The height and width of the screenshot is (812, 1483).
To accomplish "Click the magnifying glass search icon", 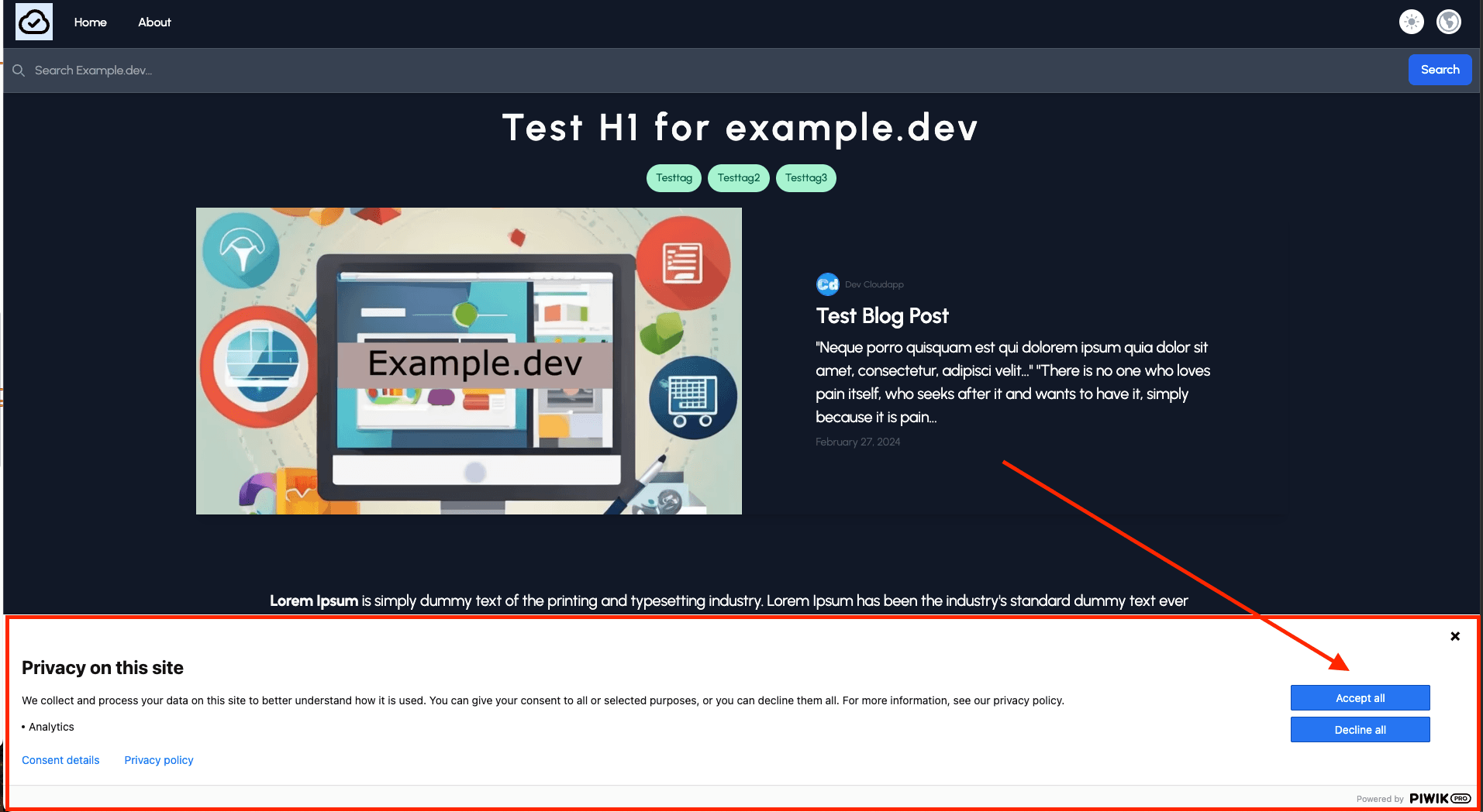I will coord(19,71).
